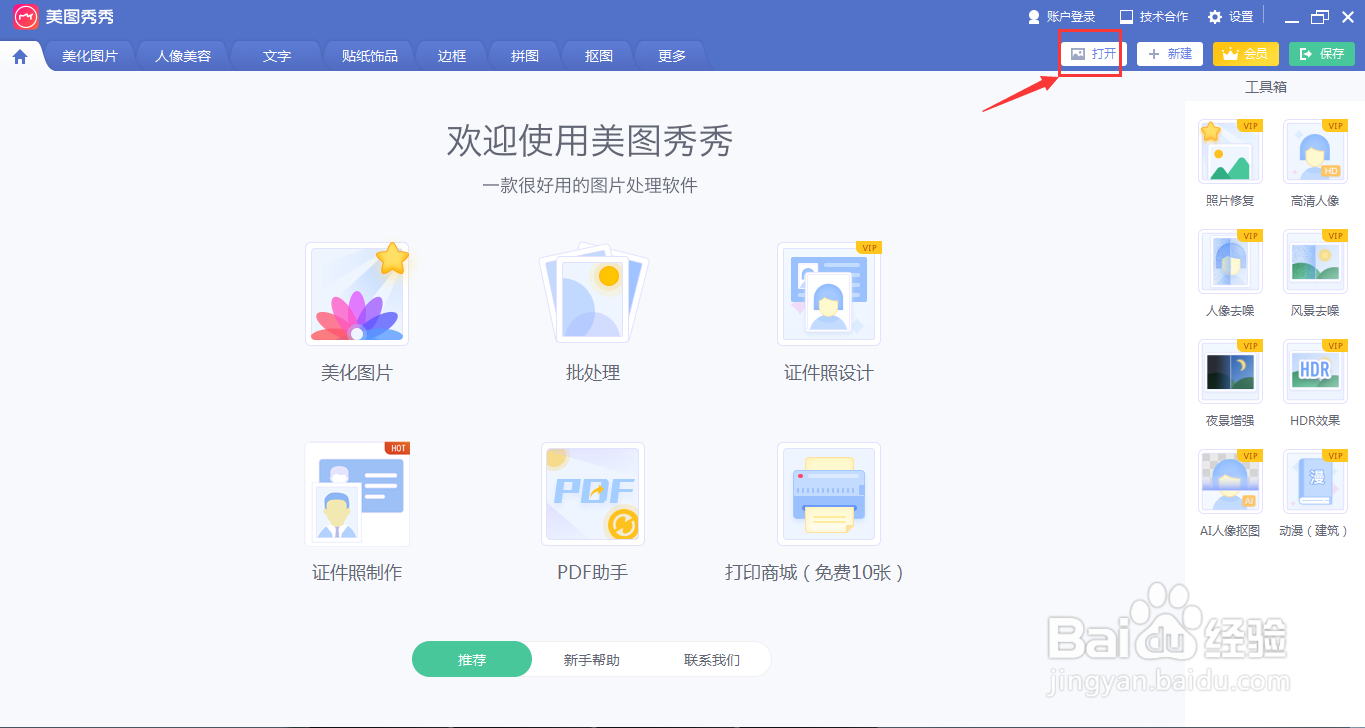Open 设置 gear settings

coord(1230,17)
